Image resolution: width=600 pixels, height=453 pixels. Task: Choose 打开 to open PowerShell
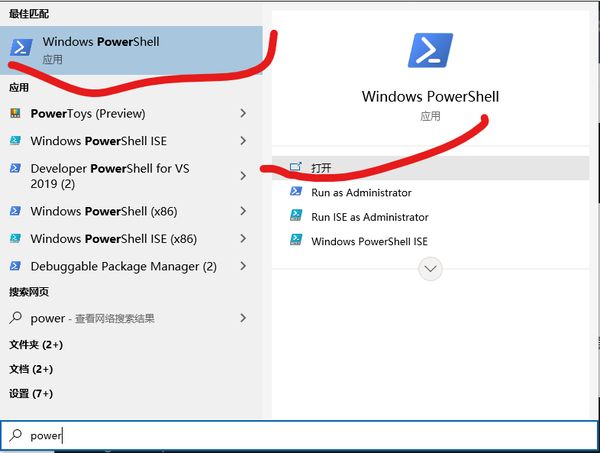click(x=430, y=168)
